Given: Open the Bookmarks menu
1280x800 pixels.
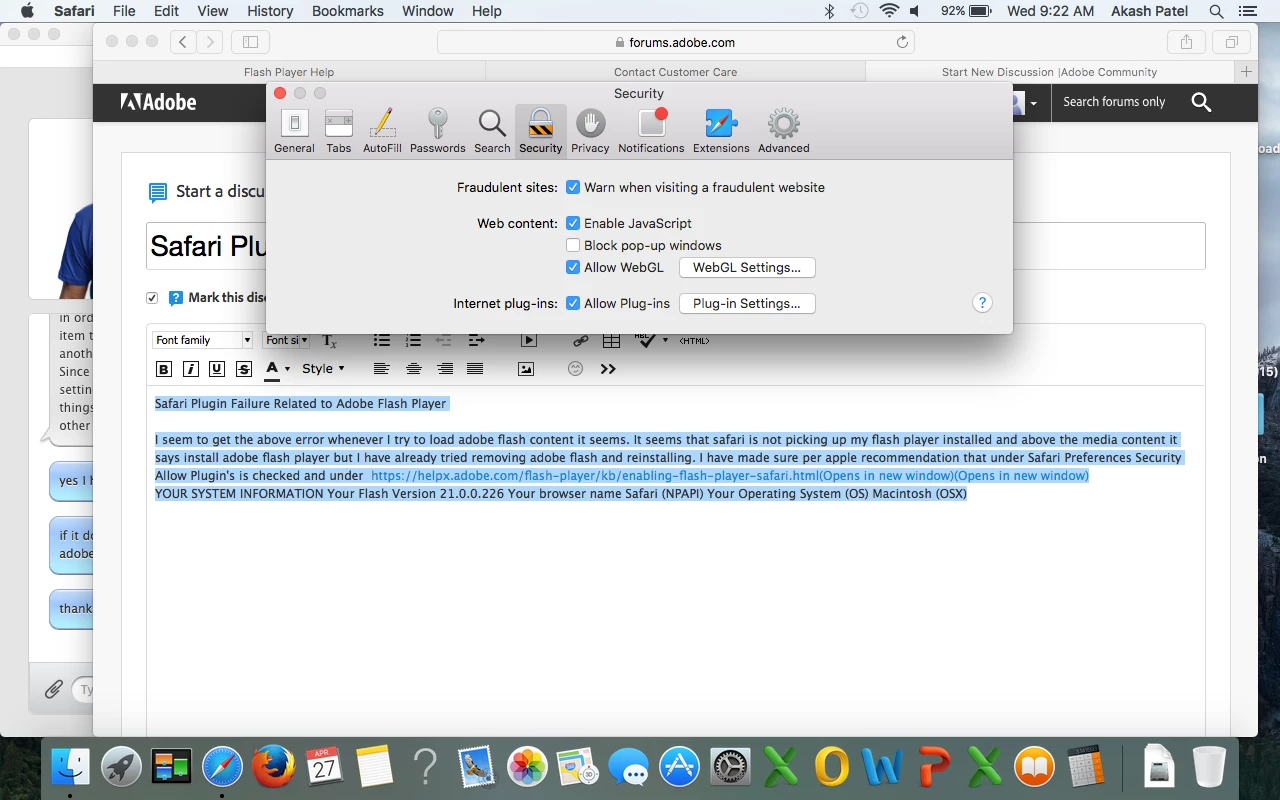Looking at the screenshot, I should tap(347, 11).
